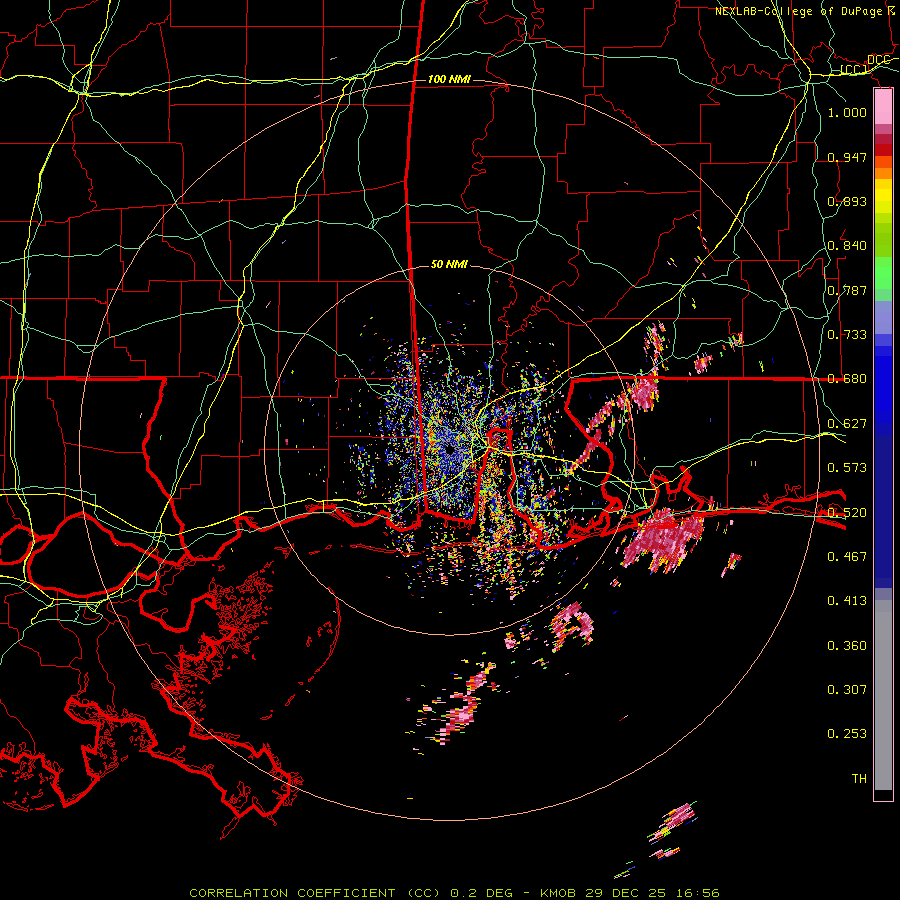The height and width of the screenshot is (900, 900).
Task: Click the NEXLAB-College of DuPage credit text
Action: (x=798, y=11)
